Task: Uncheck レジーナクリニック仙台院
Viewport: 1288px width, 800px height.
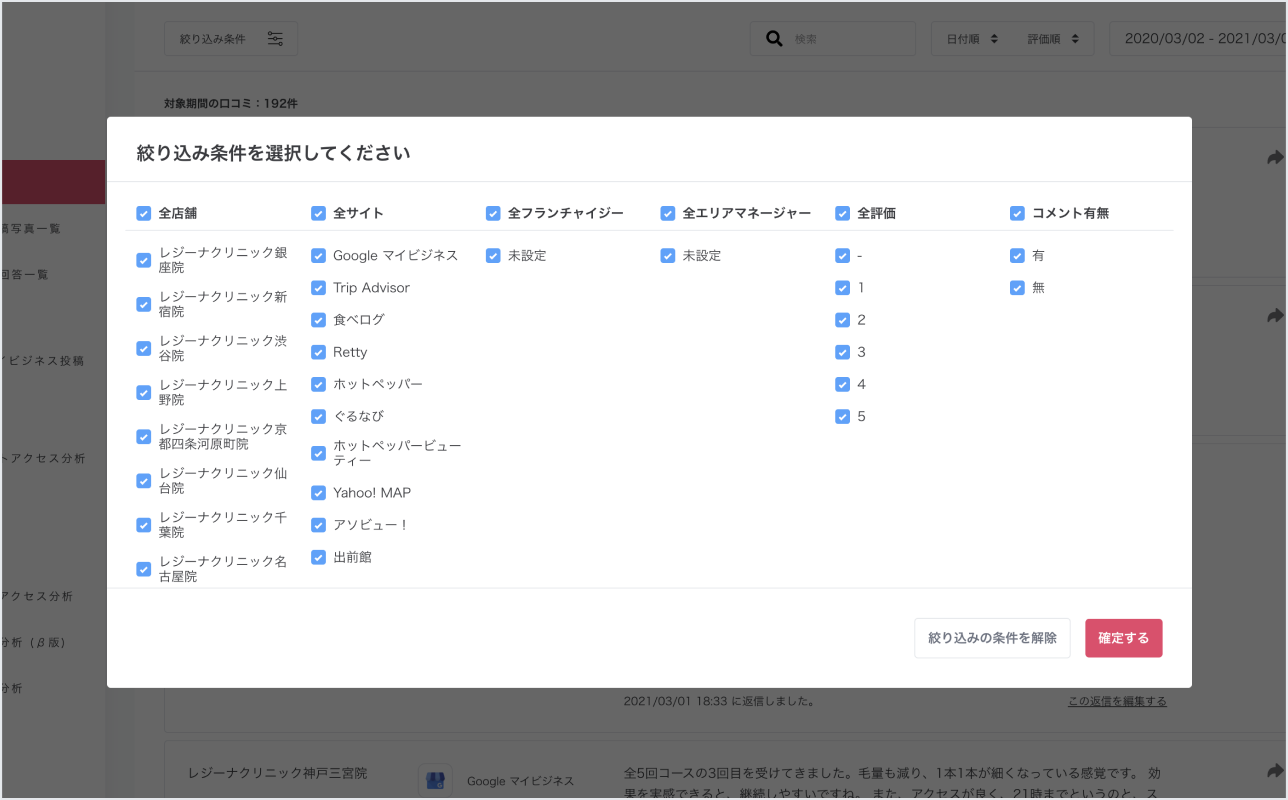Action: point(143,481)
